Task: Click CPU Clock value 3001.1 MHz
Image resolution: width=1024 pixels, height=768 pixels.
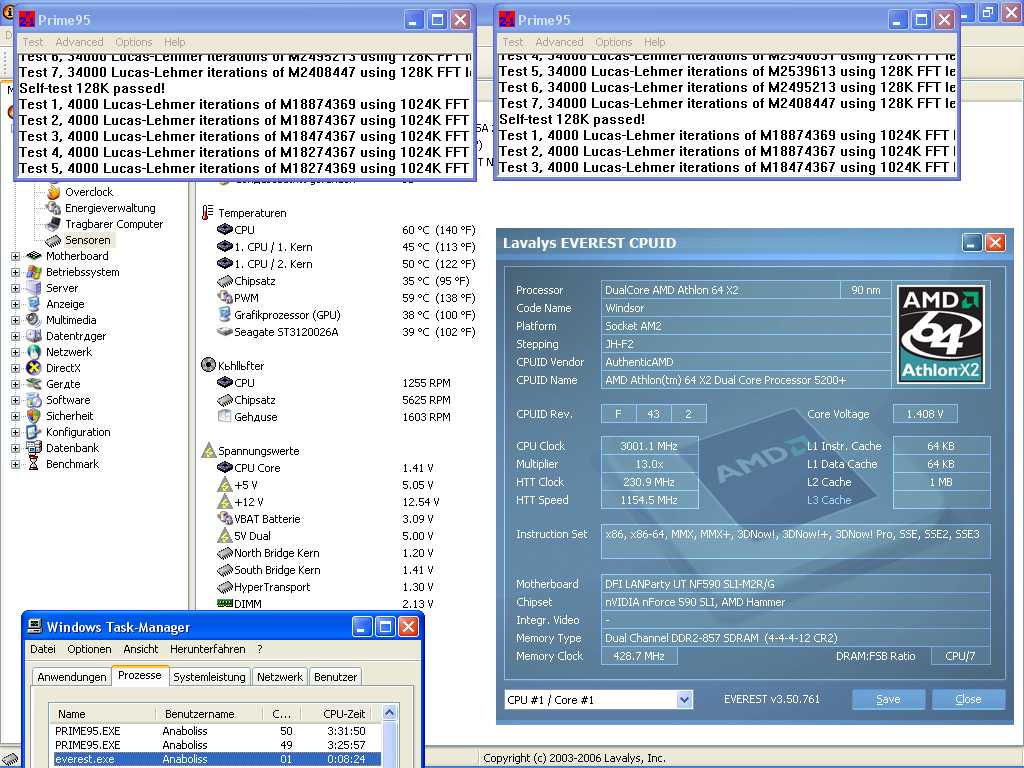Action: [x=649, y=446]
